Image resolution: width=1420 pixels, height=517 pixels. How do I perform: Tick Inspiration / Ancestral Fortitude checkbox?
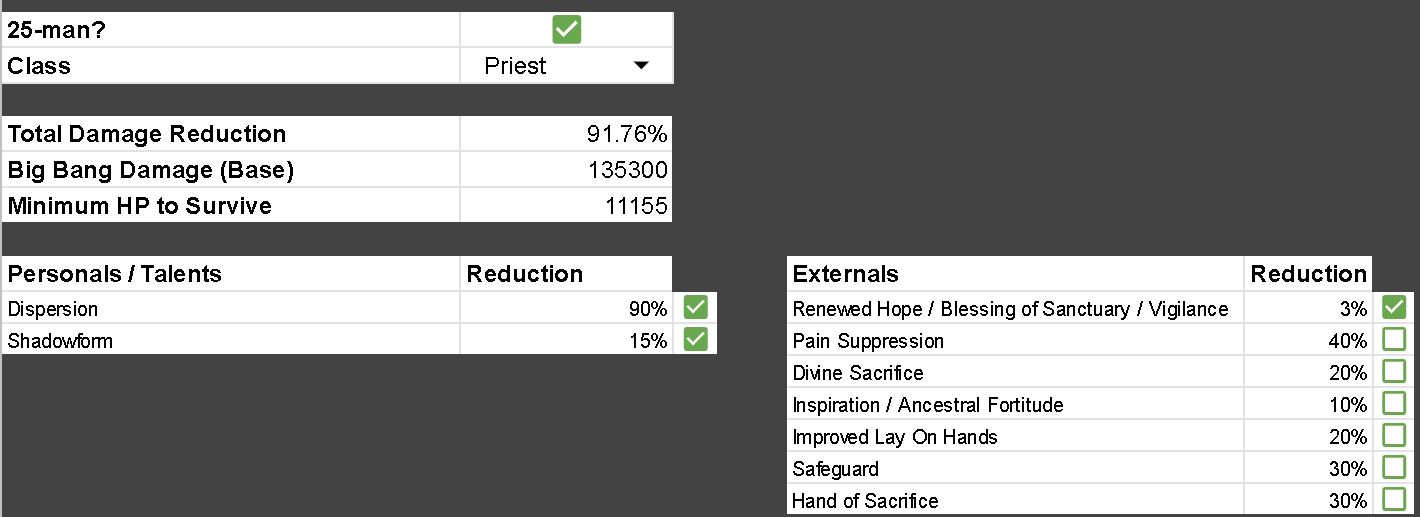point(1394,404)
